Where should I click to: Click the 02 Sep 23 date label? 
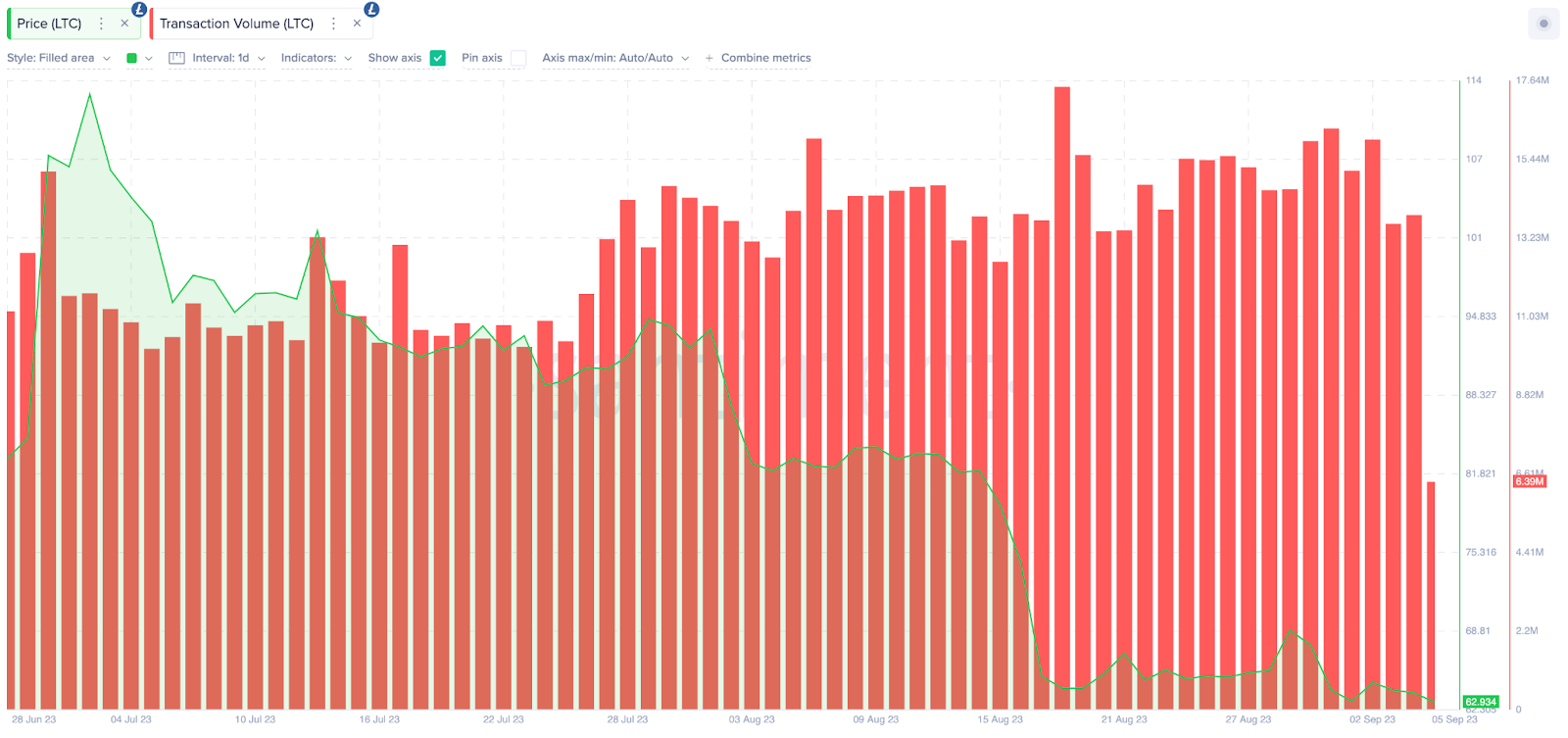pos(1372,719)
